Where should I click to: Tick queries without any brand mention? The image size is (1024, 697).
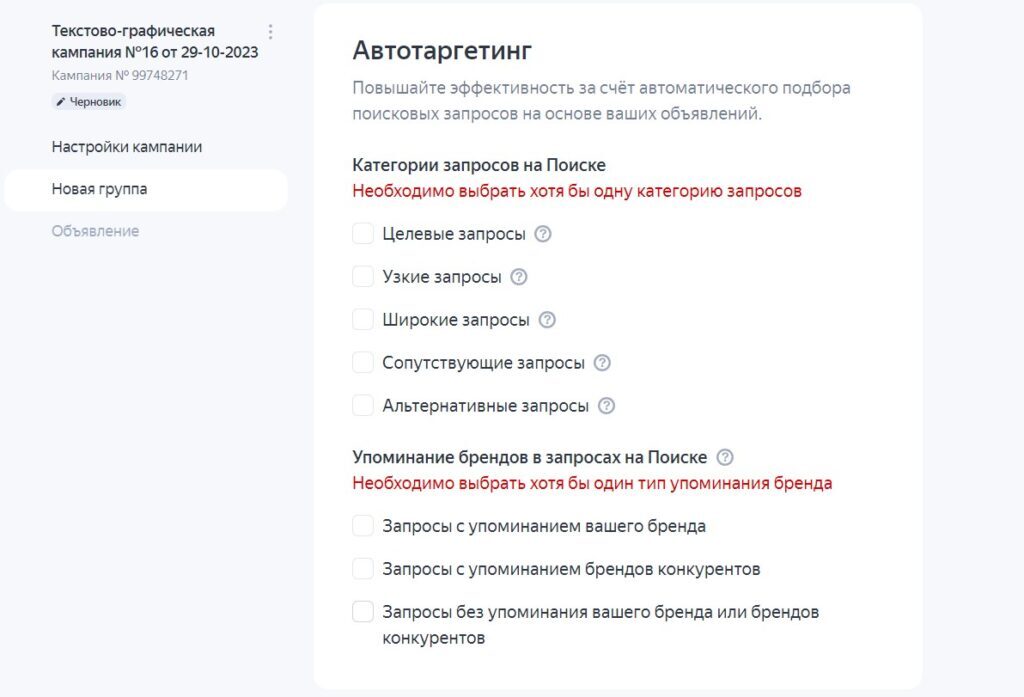coord(363,612)
